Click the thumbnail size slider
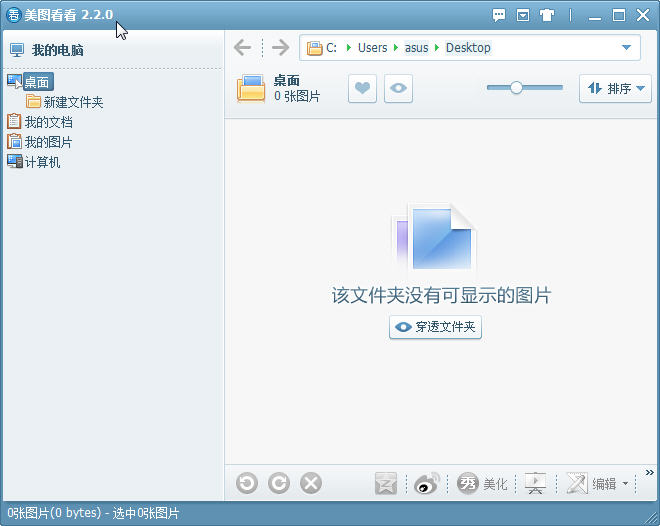This screenshot has width=660, height=526. pyautogui.click(x=516, y=88)
